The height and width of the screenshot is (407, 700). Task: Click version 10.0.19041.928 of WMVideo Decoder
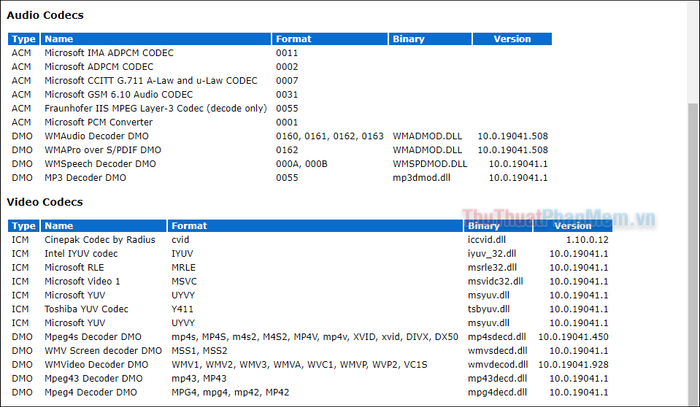573,365
